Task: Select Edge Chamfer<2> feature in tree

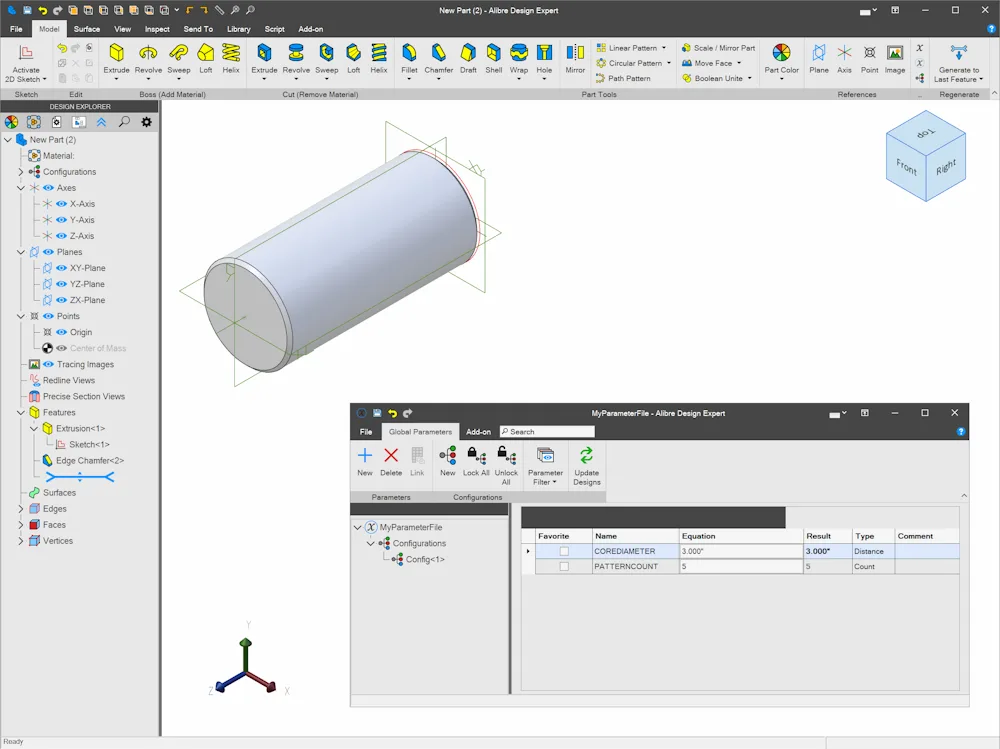Action: point(83,461)
